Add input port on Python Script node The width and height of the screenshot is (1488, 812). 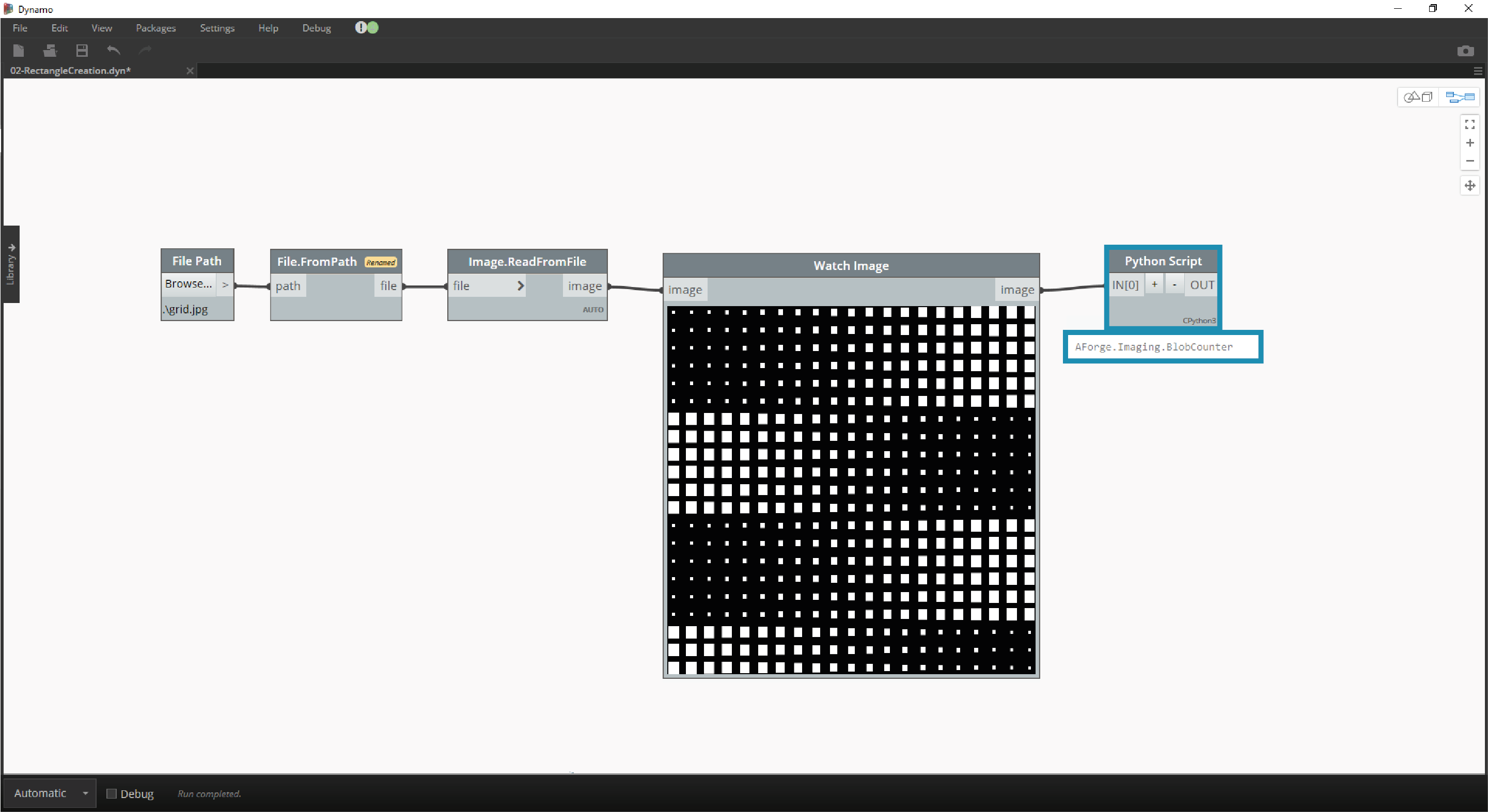[x=1154, y=285]
